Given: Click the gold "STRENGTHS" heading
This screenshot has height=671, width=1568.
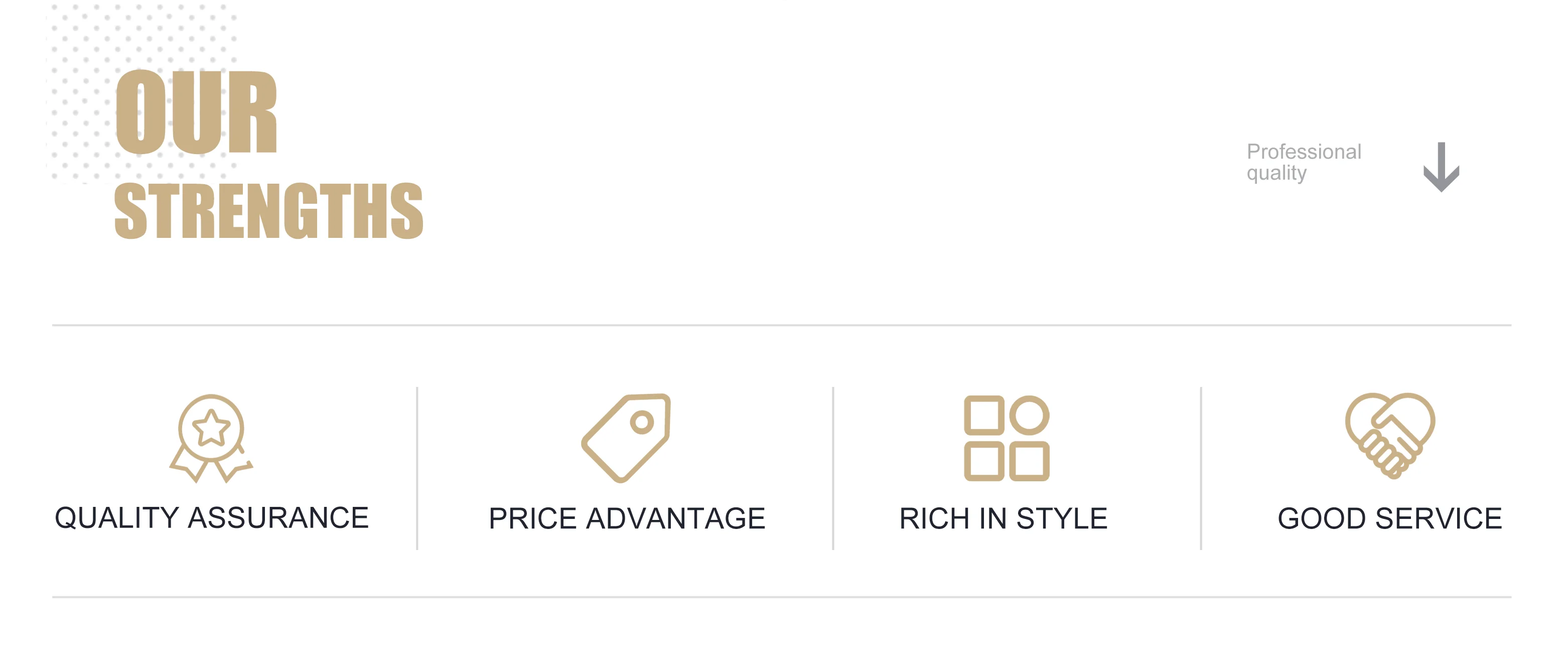Looking at the screenshot, I should [x=268, y=211].
